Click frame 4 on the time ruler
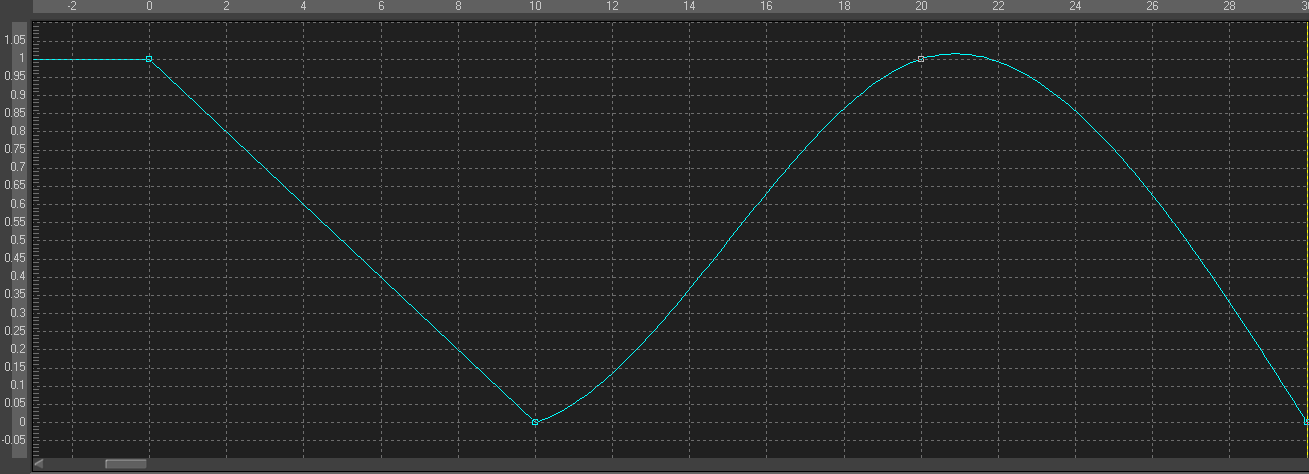 tap(304, 6)
